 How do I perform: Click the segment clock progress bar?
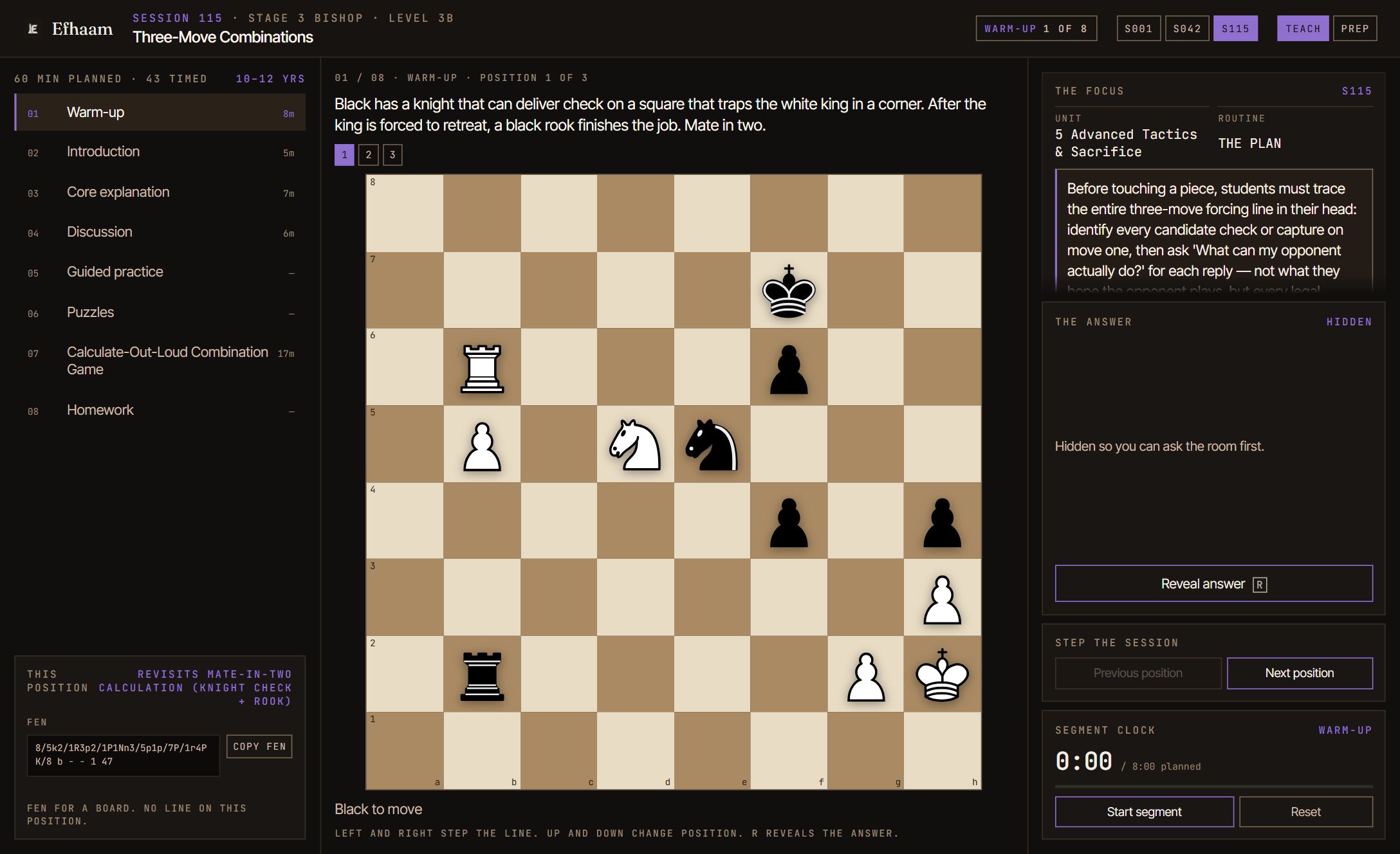[x=1213, y=786]
